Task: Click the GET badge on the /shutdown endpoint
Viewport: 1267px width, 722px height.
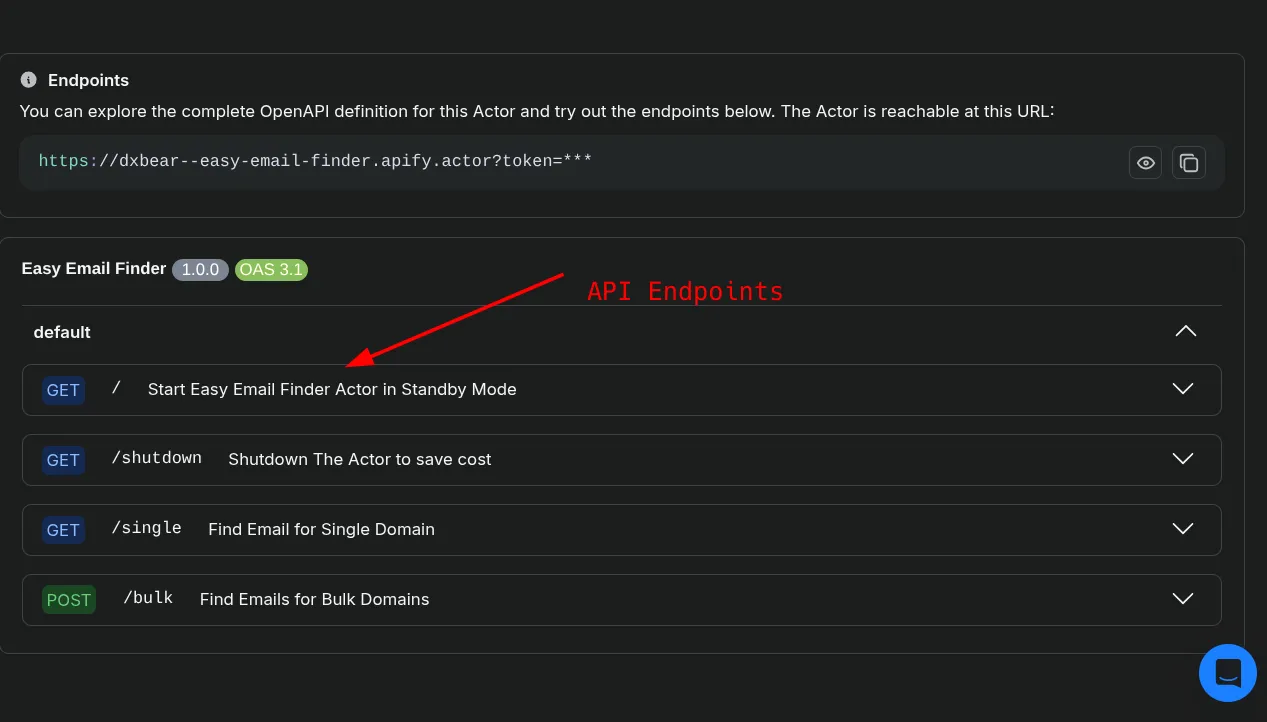Action: pyautogui.click(x=63, y=460)
